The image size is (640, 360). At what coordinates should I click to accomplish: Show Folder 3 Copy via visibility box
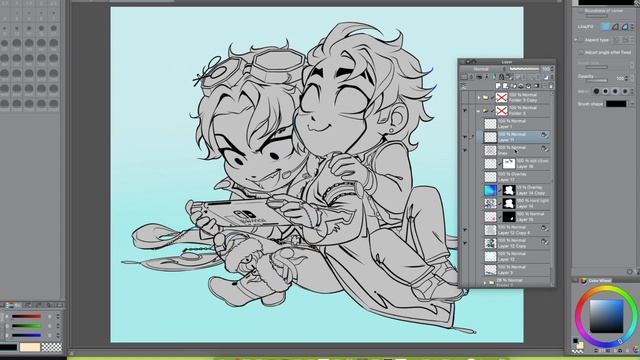465,98
